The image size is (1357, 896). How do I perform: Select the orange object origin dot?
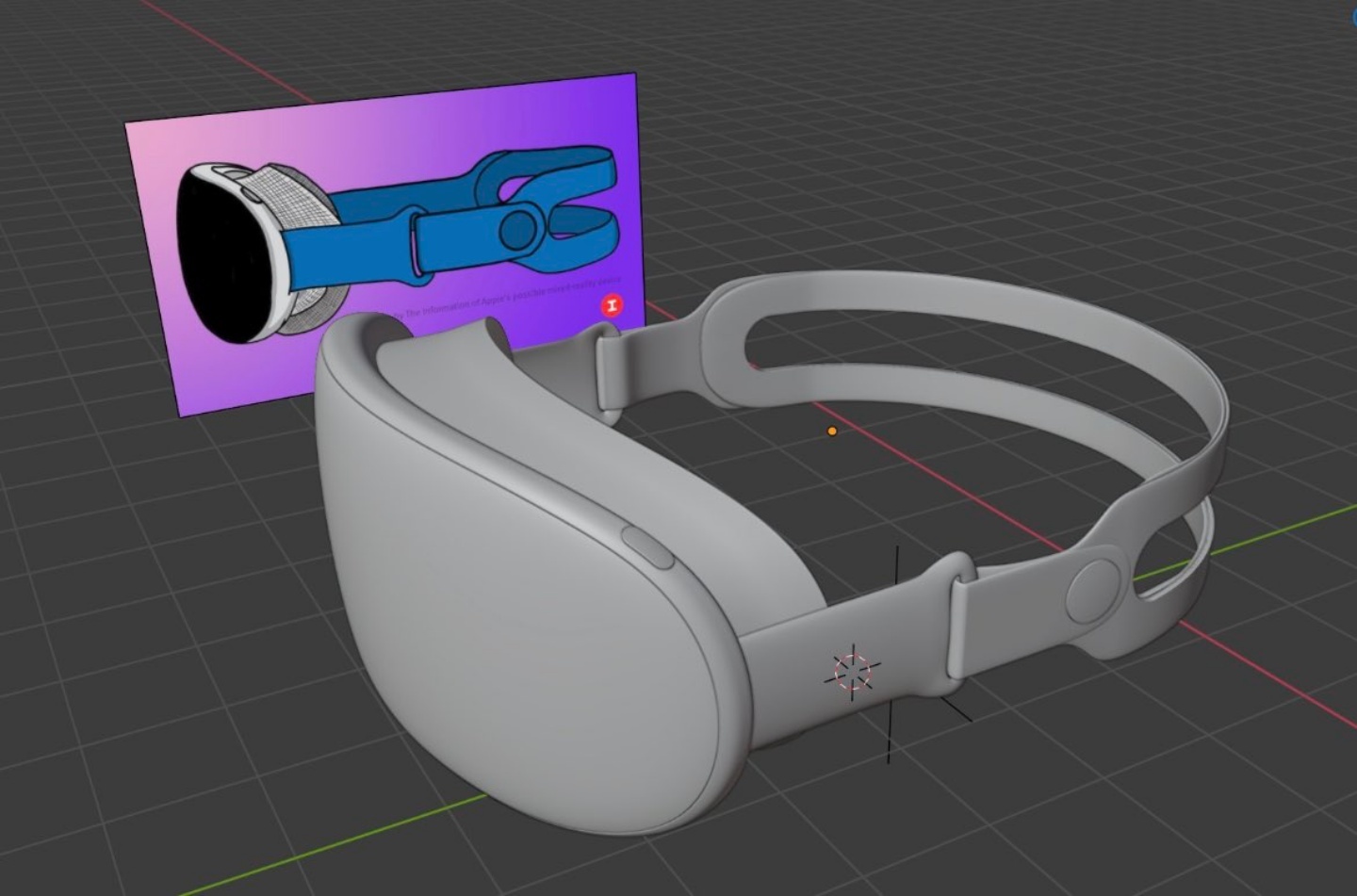point(832,432)
